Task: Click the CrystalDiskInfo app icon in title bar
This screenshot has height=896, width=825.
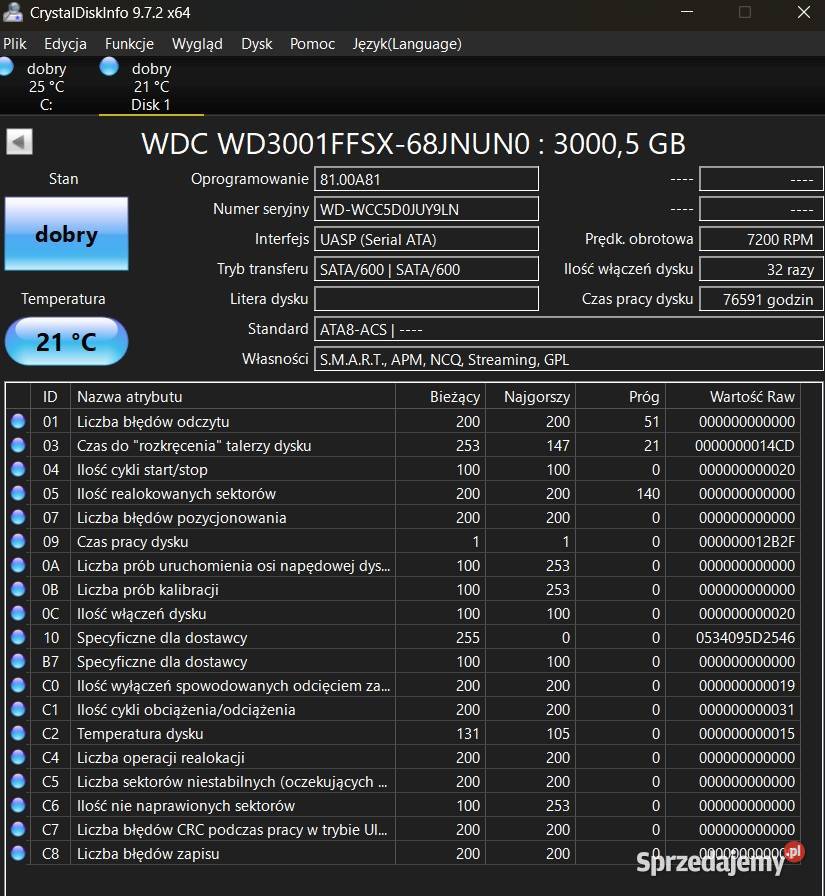Action: [12, 12]
